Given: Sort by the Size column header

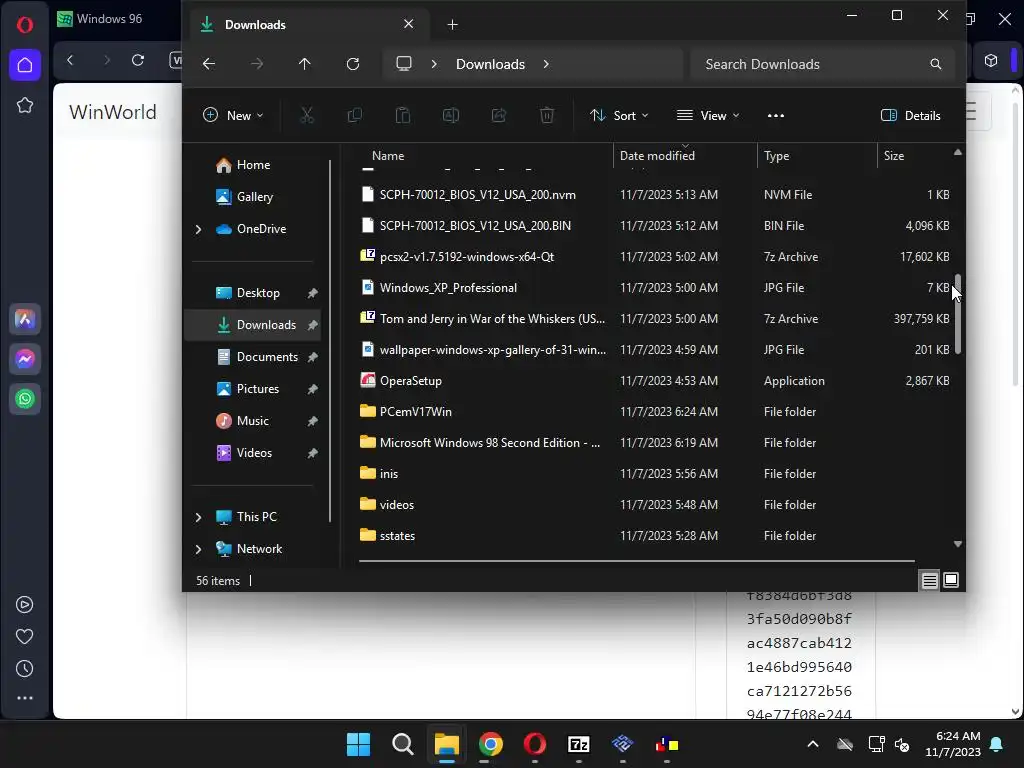Looking at the screenshot, I should 913,156.
